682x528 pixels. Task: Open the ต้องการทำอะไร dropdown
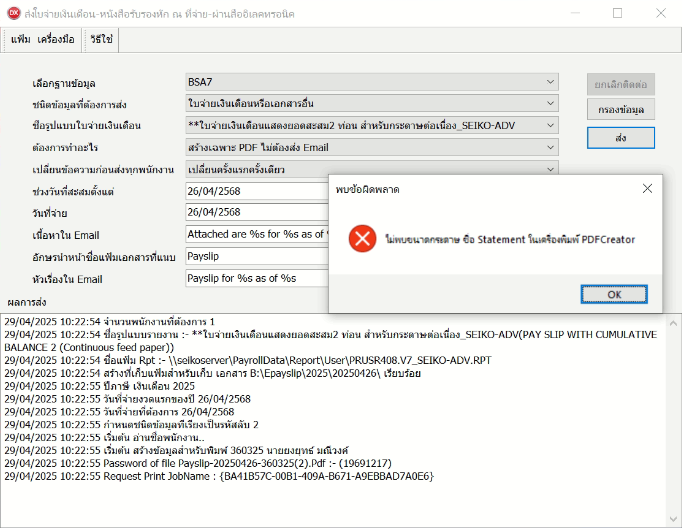[371, 147]
